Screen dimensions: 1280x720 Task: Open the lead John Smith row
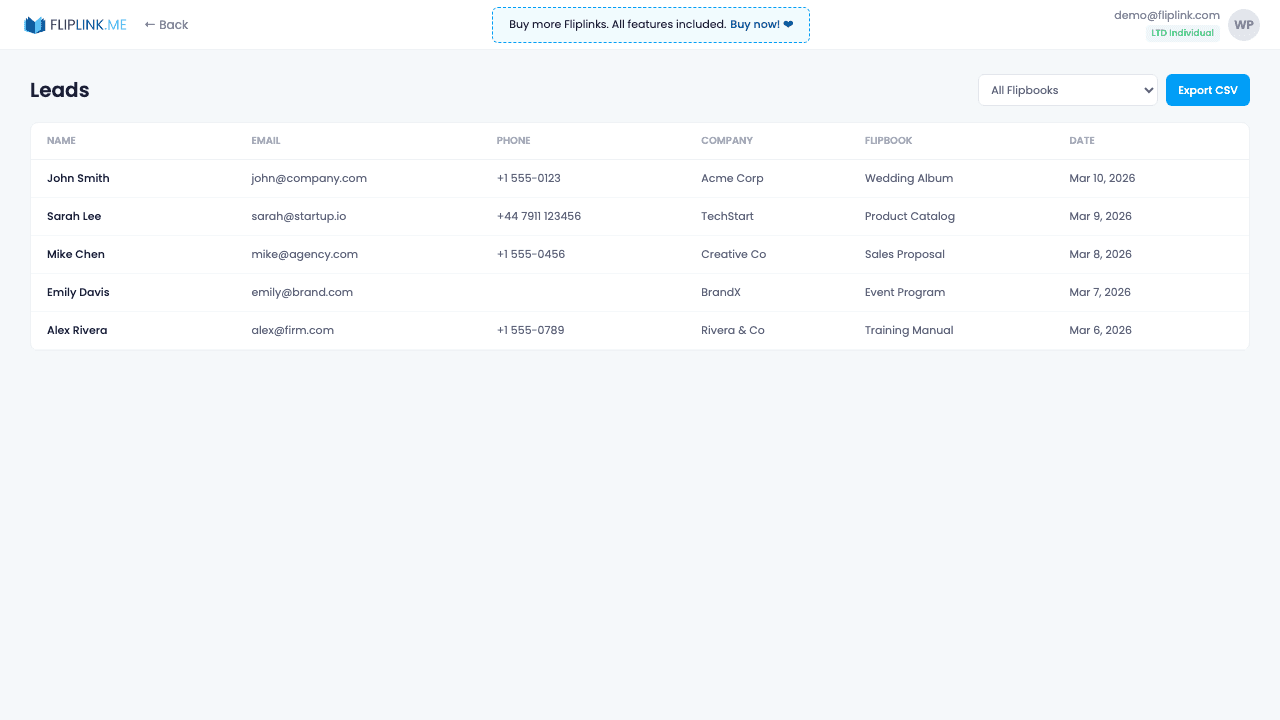tap(78, 178)
